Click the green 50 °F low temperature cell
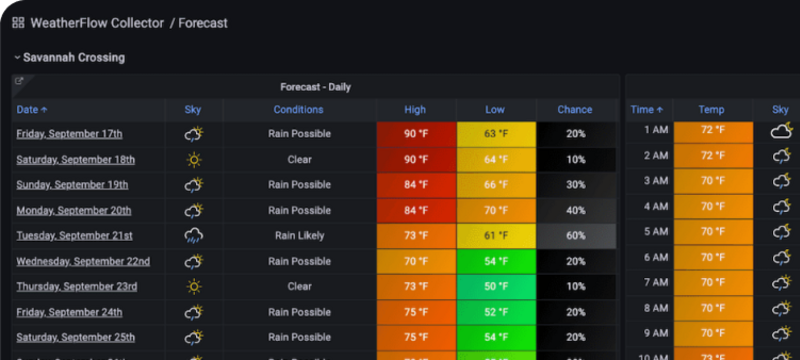Screen dimensions: 800x360 coord(496,287)
